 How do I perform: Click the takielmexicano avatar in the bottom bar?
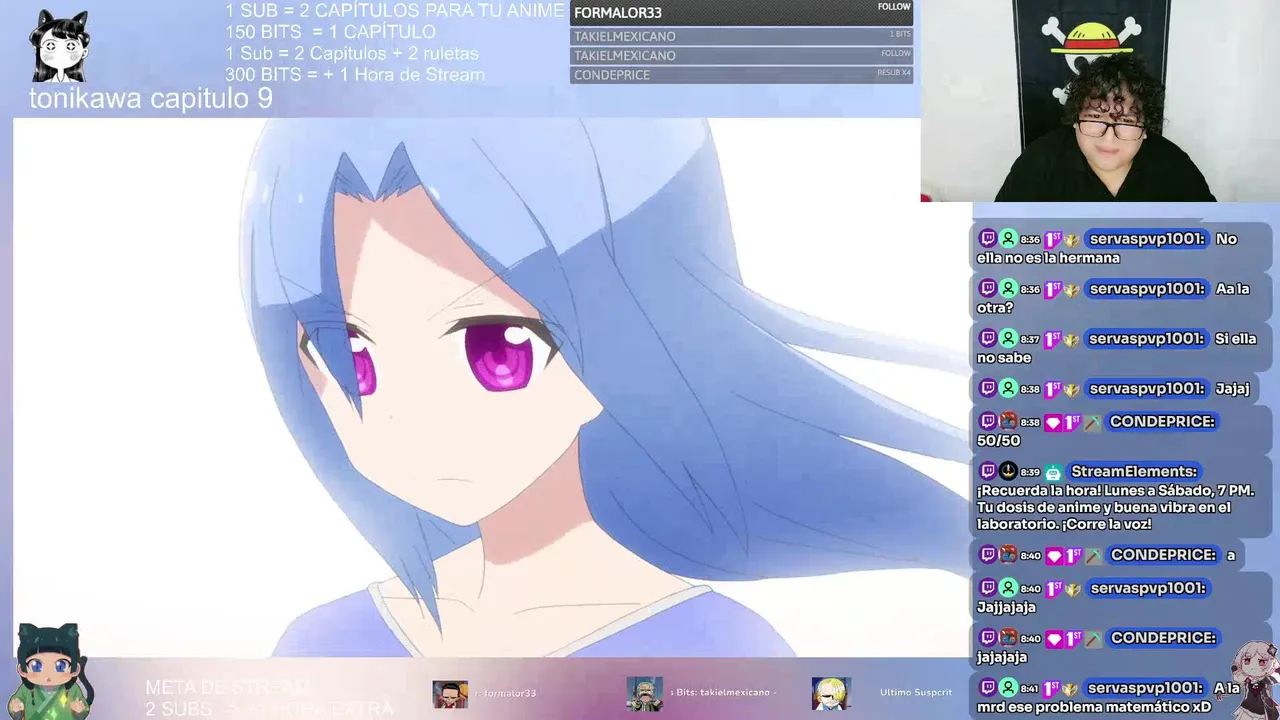(x=644, y=693)
